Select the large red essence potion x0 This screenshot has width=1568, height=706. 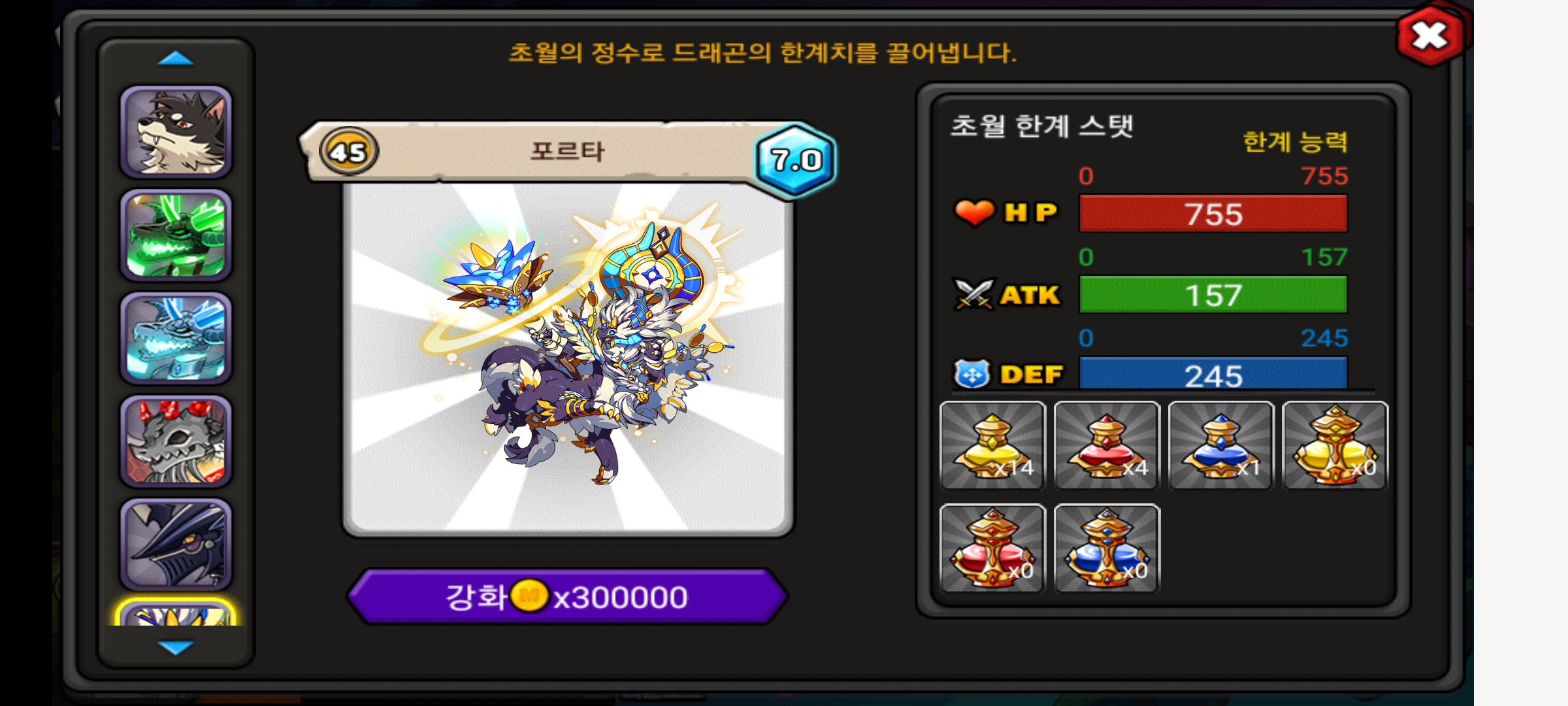[x=992, y=548]
